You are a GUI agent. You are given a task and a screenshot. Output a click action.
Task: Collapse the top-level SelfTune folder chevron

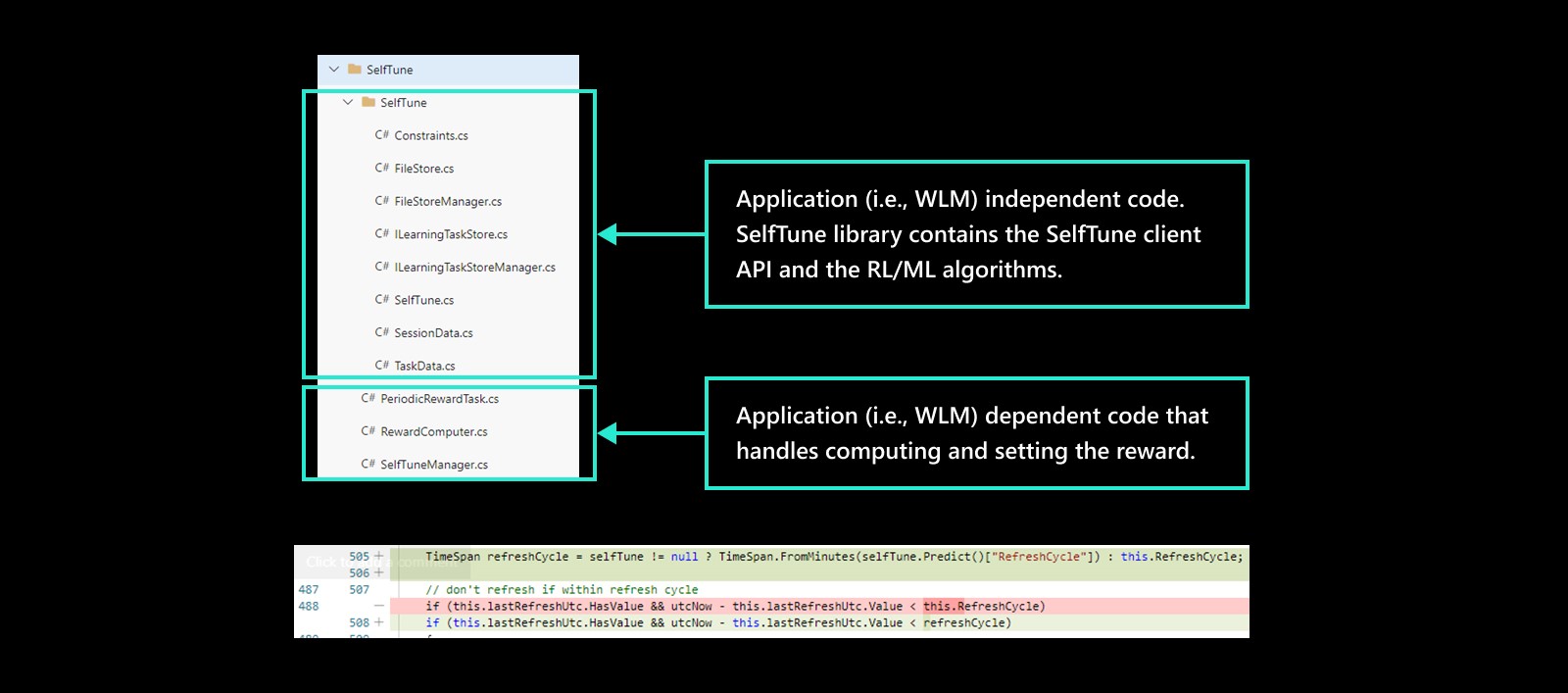pos(334,70)
